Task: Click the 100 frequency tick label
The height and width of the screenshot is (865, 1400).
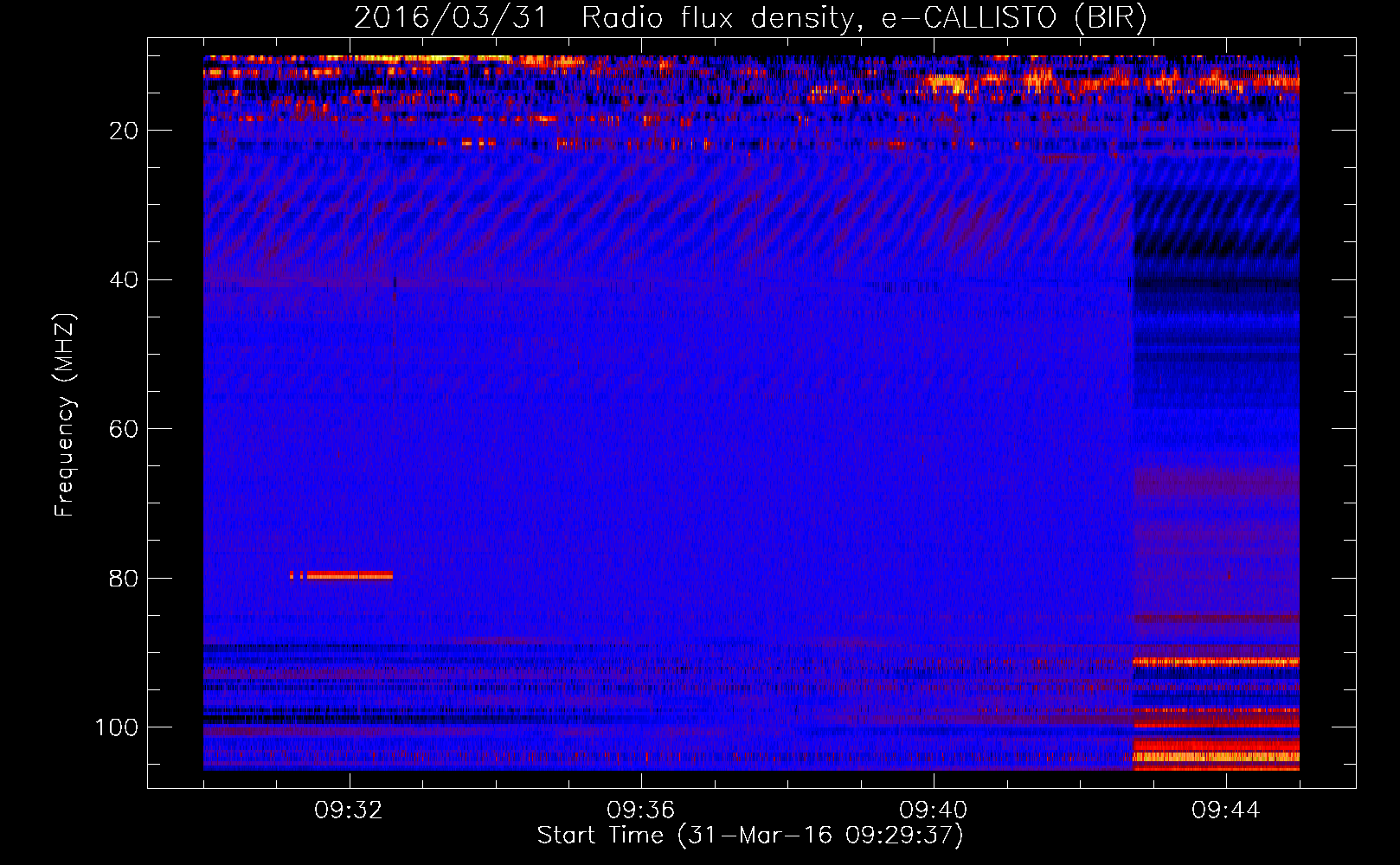Action: 117,727
